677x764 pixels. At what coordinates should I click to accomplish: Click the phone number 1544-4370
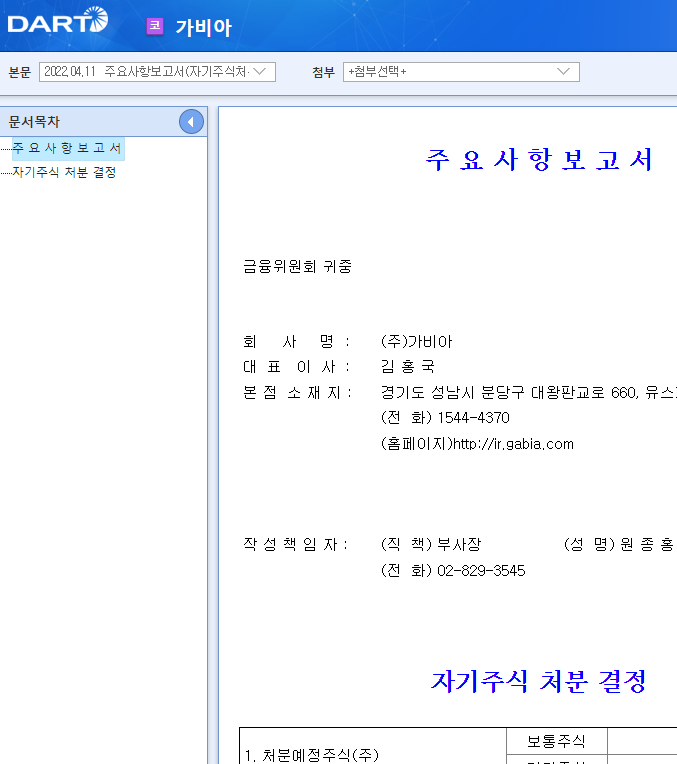pyautogui.click(x=473, y=418)
